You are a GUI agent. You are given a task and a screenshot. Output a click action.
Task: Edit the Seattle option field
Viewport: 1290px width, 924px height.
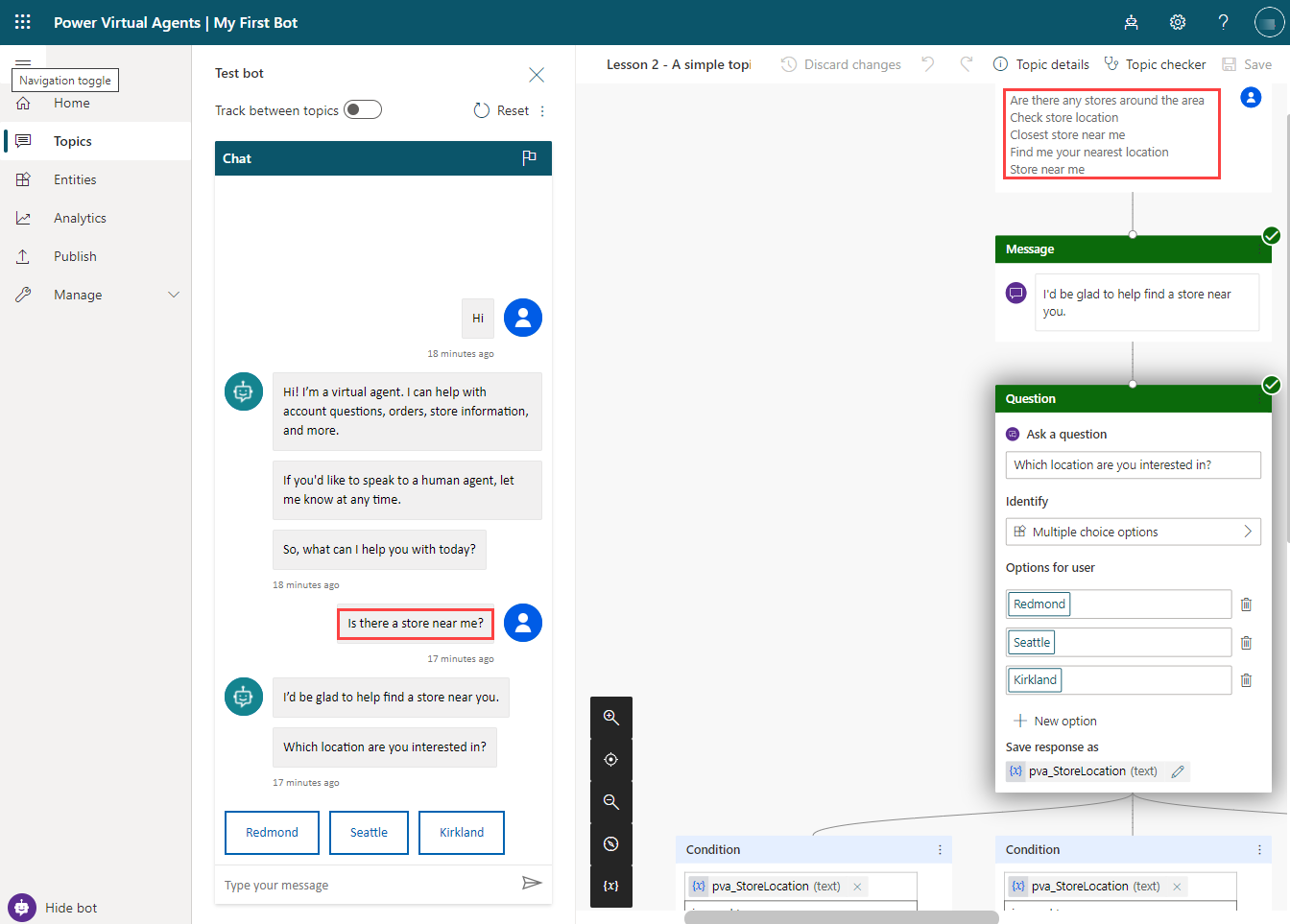pyautogui.click(x=1119, y=643)
